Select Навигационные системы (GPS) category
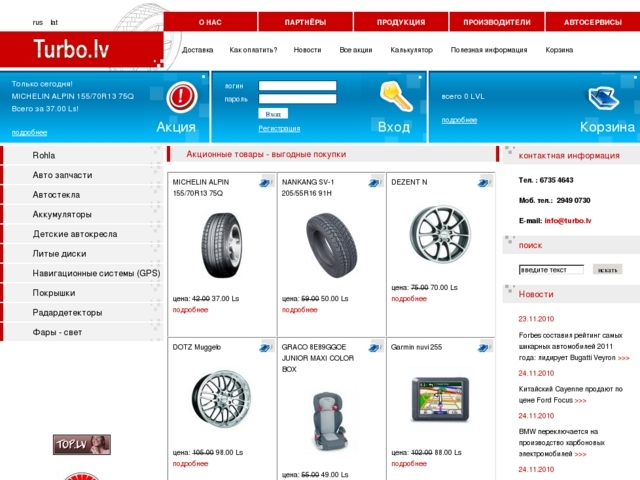This screenshot has width=640, height=480. 83,273
